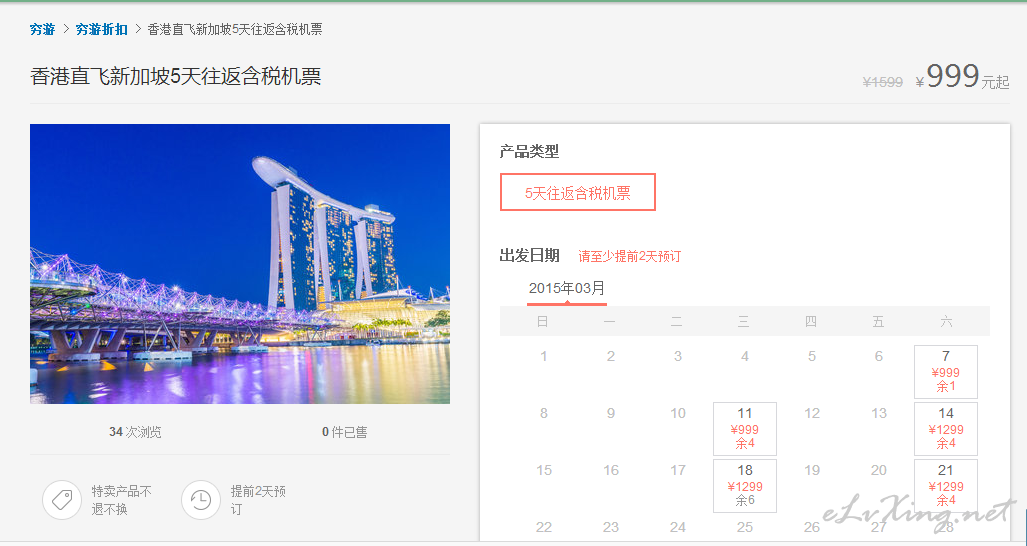Screen dimensions: 1027x546
Task: Click the page title 香港直飞新加坡5天往返含税机票
Action: click(176, 77)
